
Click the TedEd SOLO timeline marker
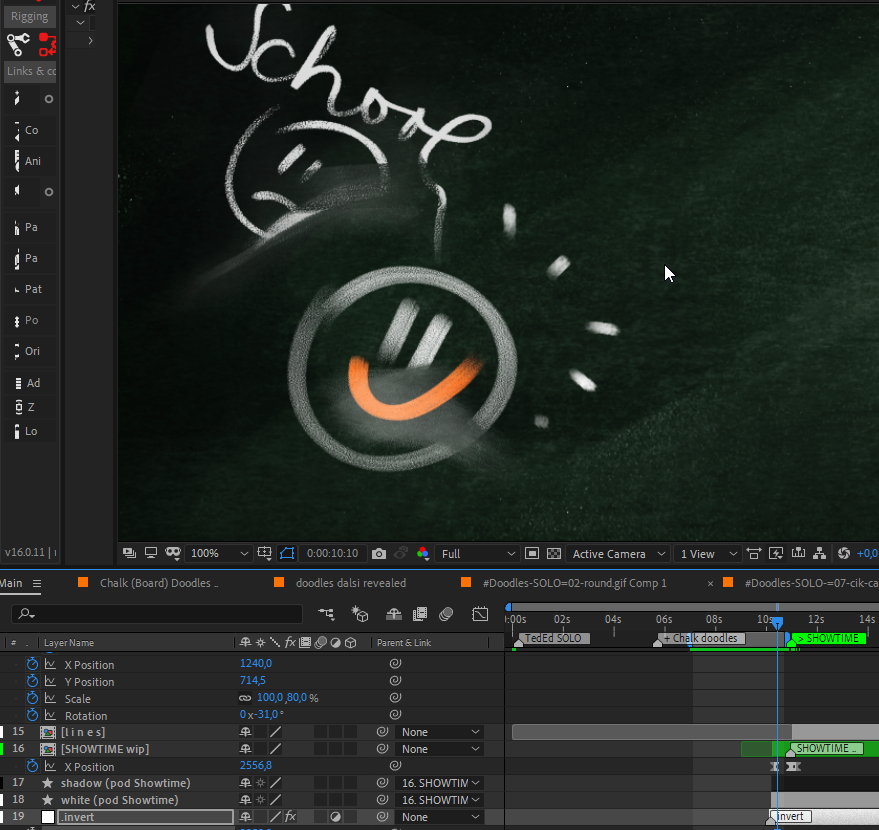(x=552, y=638)
